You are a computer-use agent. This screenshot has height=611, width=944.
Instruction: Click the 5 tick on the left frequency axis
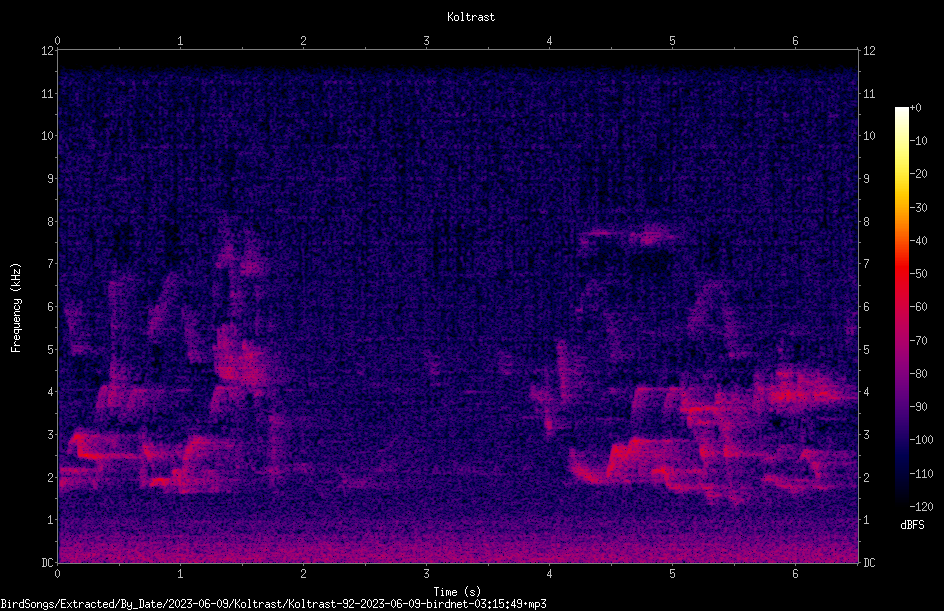tap(50, 350)
